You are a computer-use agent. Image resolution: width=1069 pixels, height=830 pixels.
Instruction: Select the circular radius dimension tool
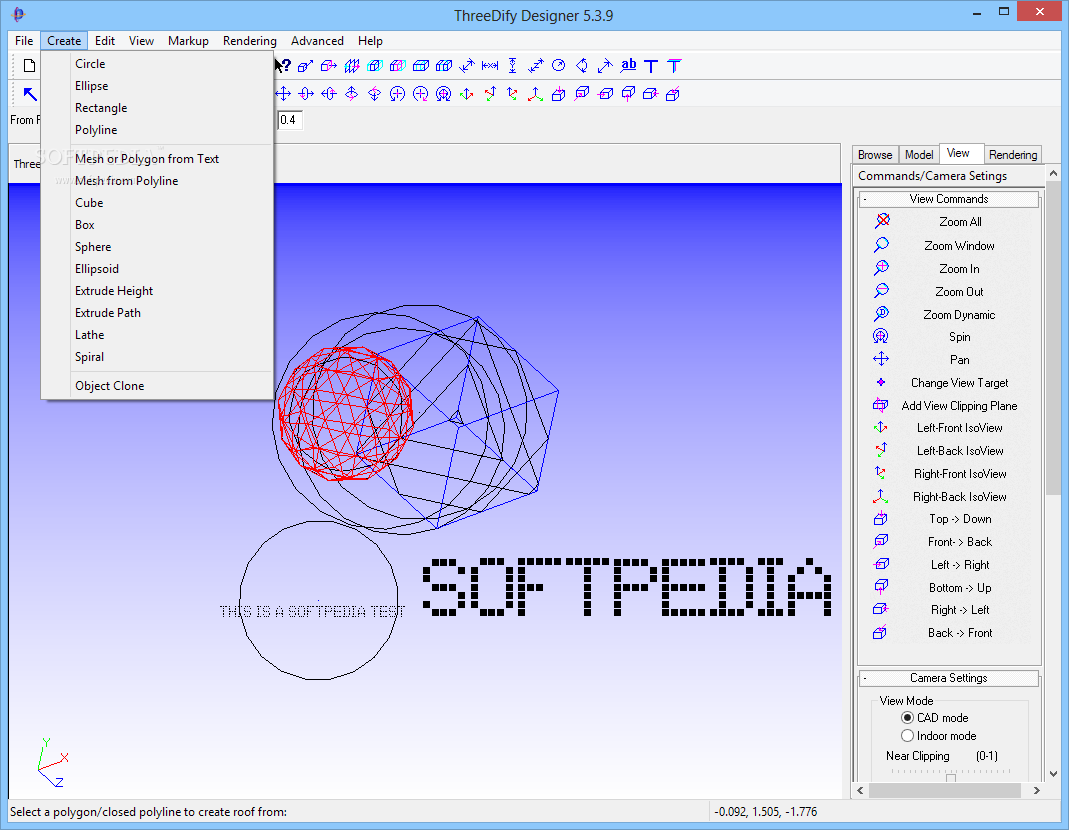[558, 65]
